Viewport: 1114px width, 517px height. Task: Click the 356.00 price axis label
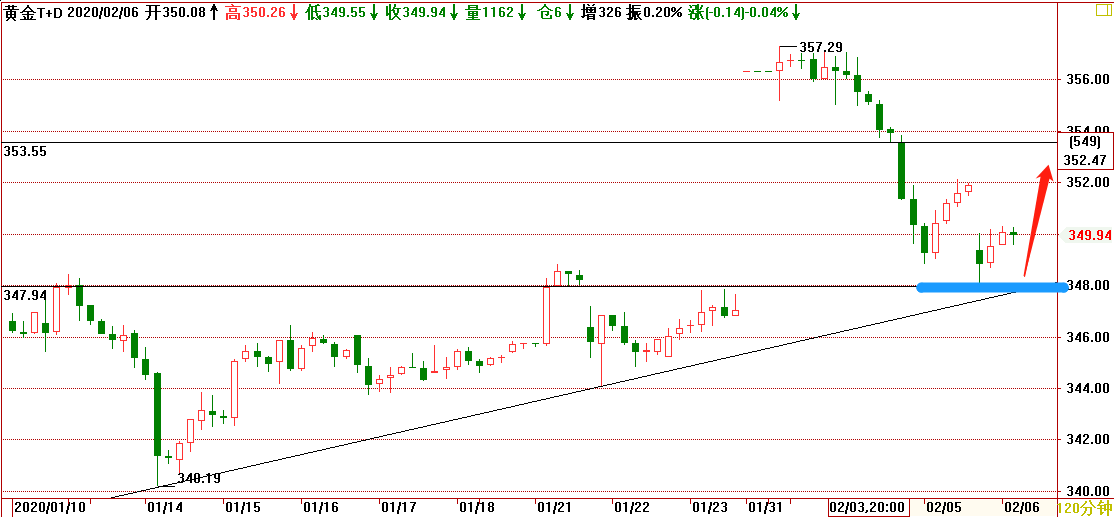tap(1086, 79)
